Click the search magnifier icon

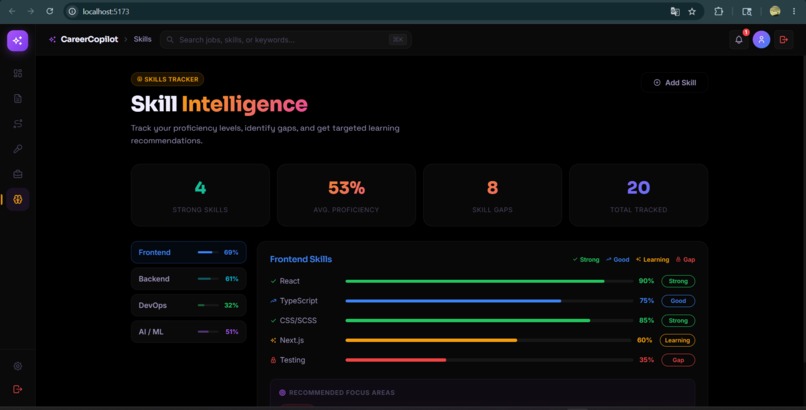(x=170, y=40)
